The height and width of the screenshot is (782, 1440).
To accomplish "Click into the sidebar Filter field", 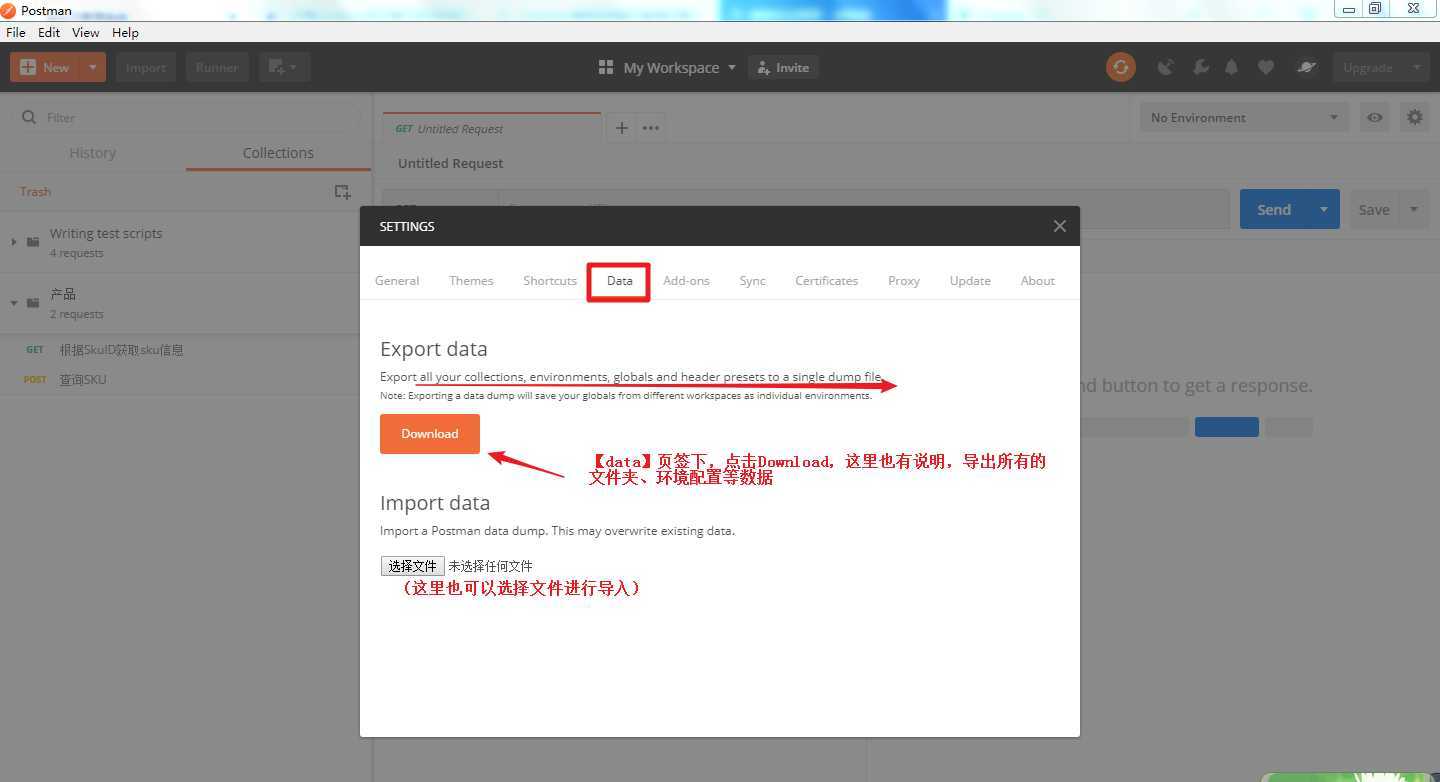I will tap(186, 117).
